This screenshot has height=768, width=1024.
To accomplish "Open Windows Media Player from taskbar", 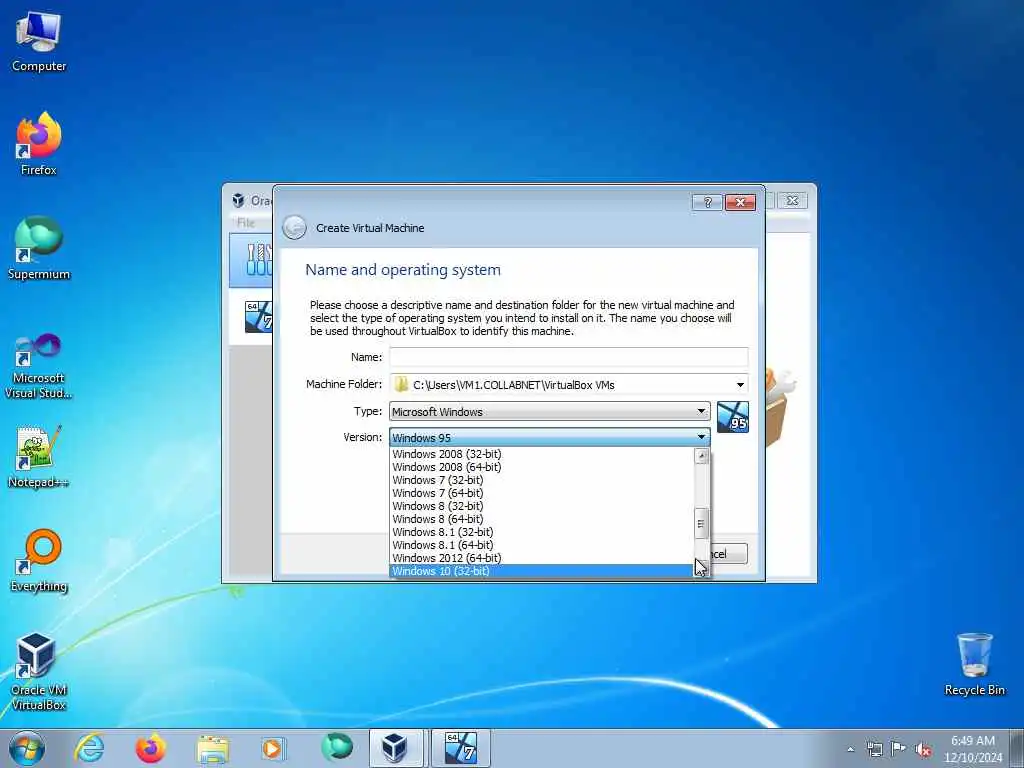I will tap(273, 748).
